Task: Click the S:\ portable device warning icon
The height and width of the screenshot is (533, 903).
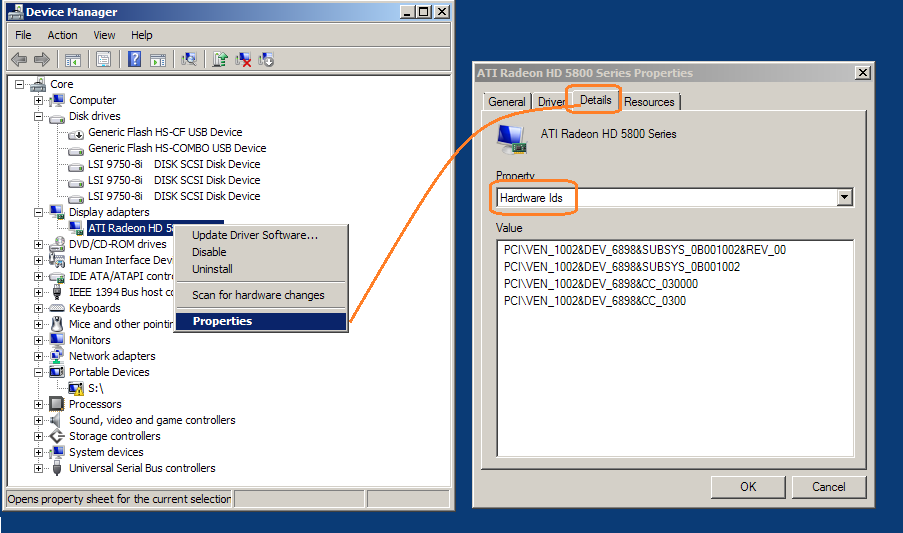Action: point(76,389)
